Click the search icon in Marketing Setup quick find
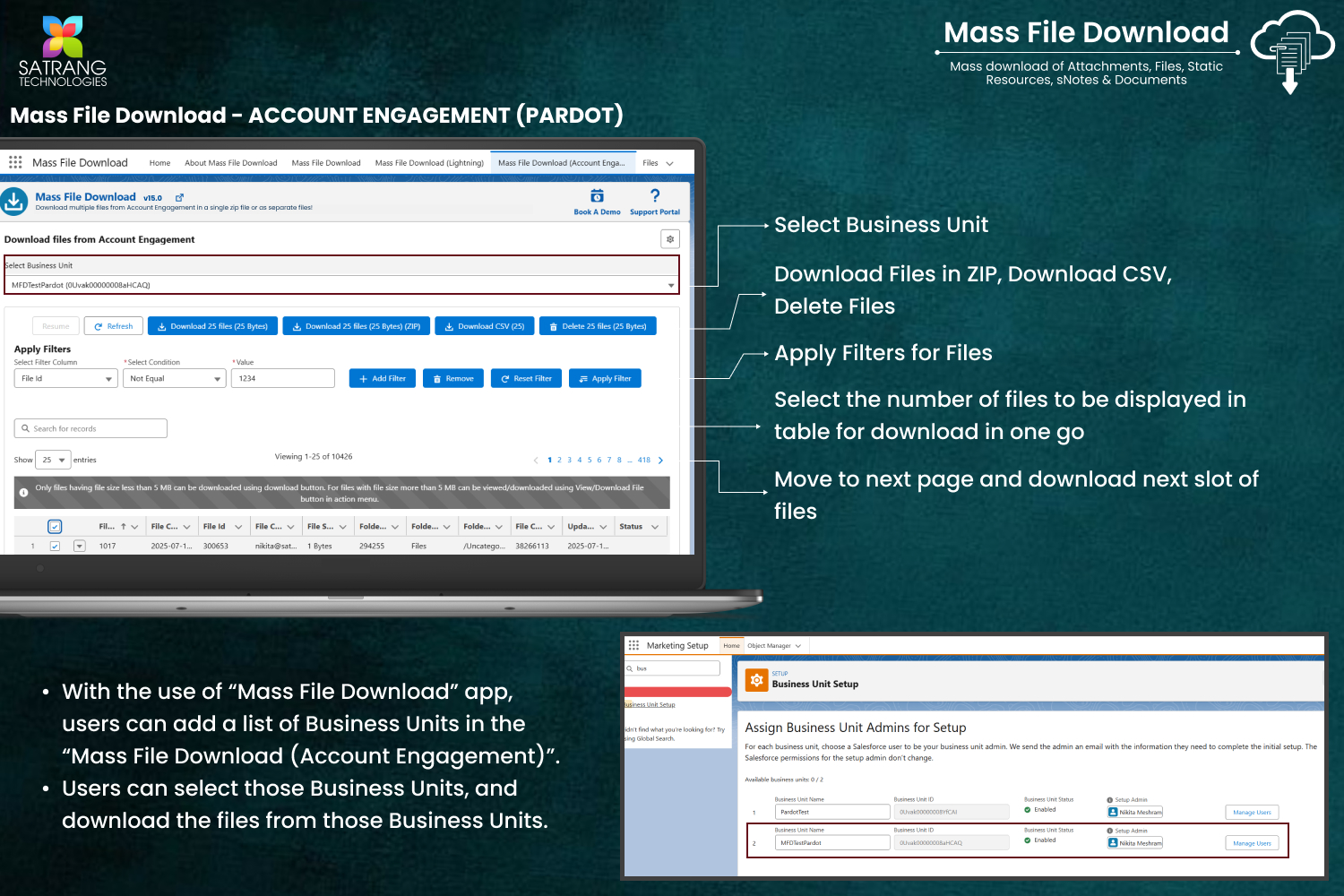 630,668
